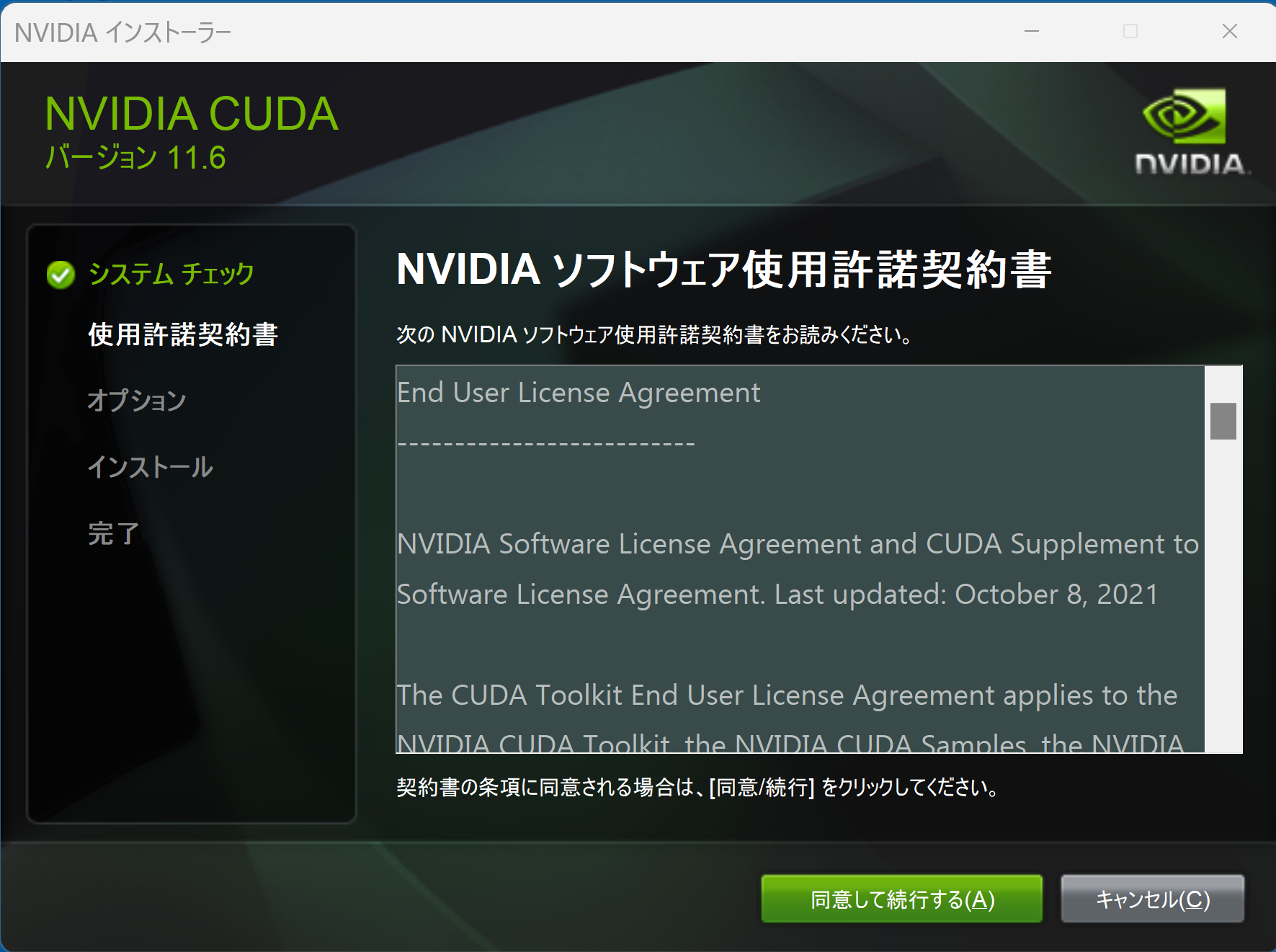Click the キャンセル(C) button
The width and height of the screenshot is (1276, 952).
(x=1152, y=899)
